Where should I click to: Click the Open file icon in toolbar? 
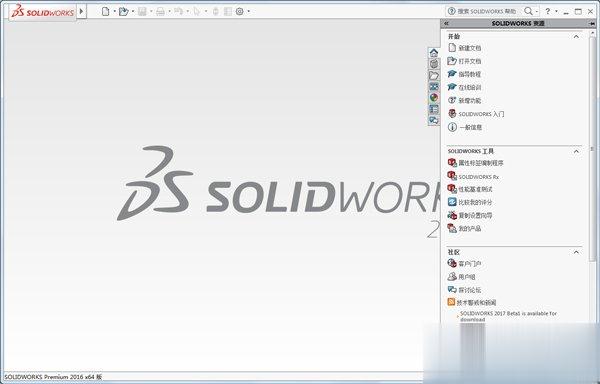click(x=123, y=11)
